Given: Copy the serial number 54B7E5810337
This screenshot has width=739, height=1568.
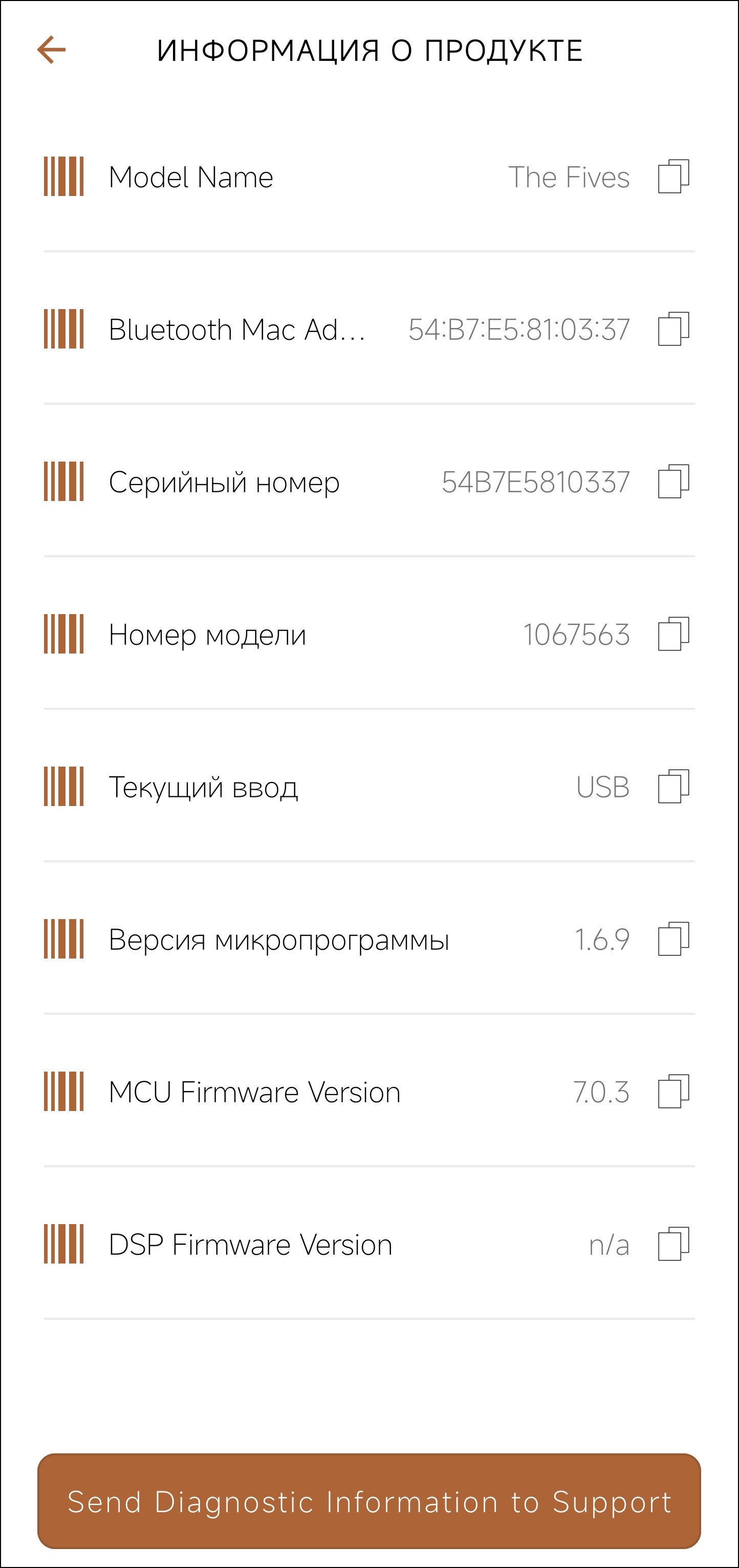Looking at the screenshot, I should pos(673,482).
